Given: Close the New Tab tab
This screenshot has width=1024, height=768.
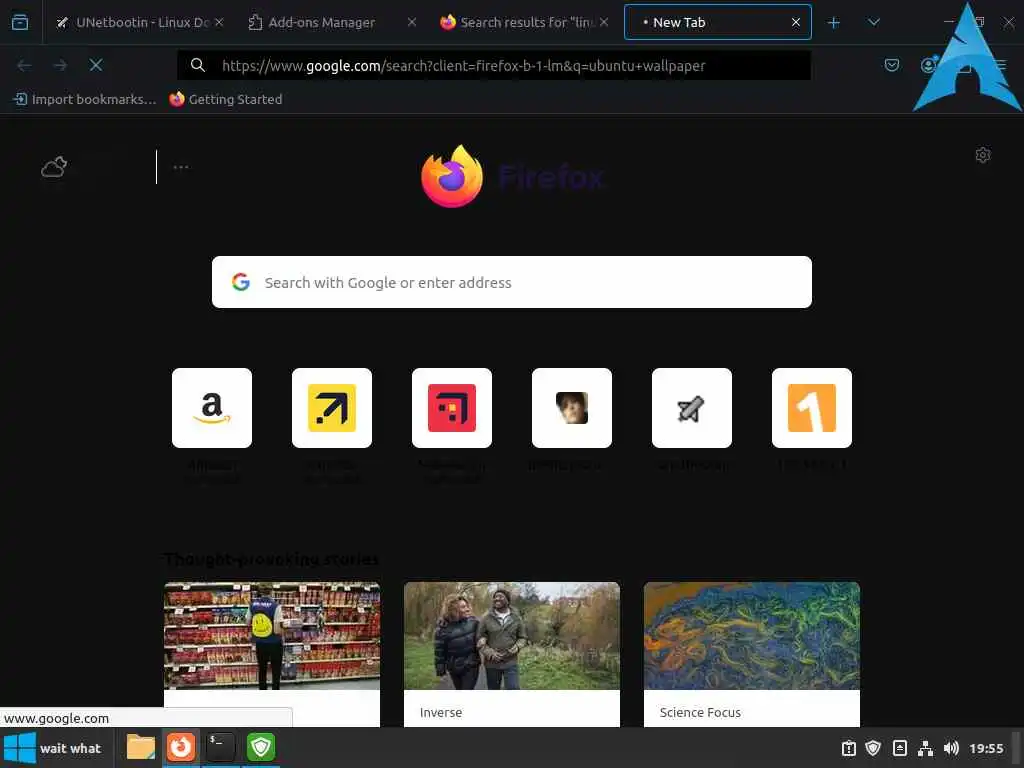Looking at the screenshot, I should (x=795, y=22).
